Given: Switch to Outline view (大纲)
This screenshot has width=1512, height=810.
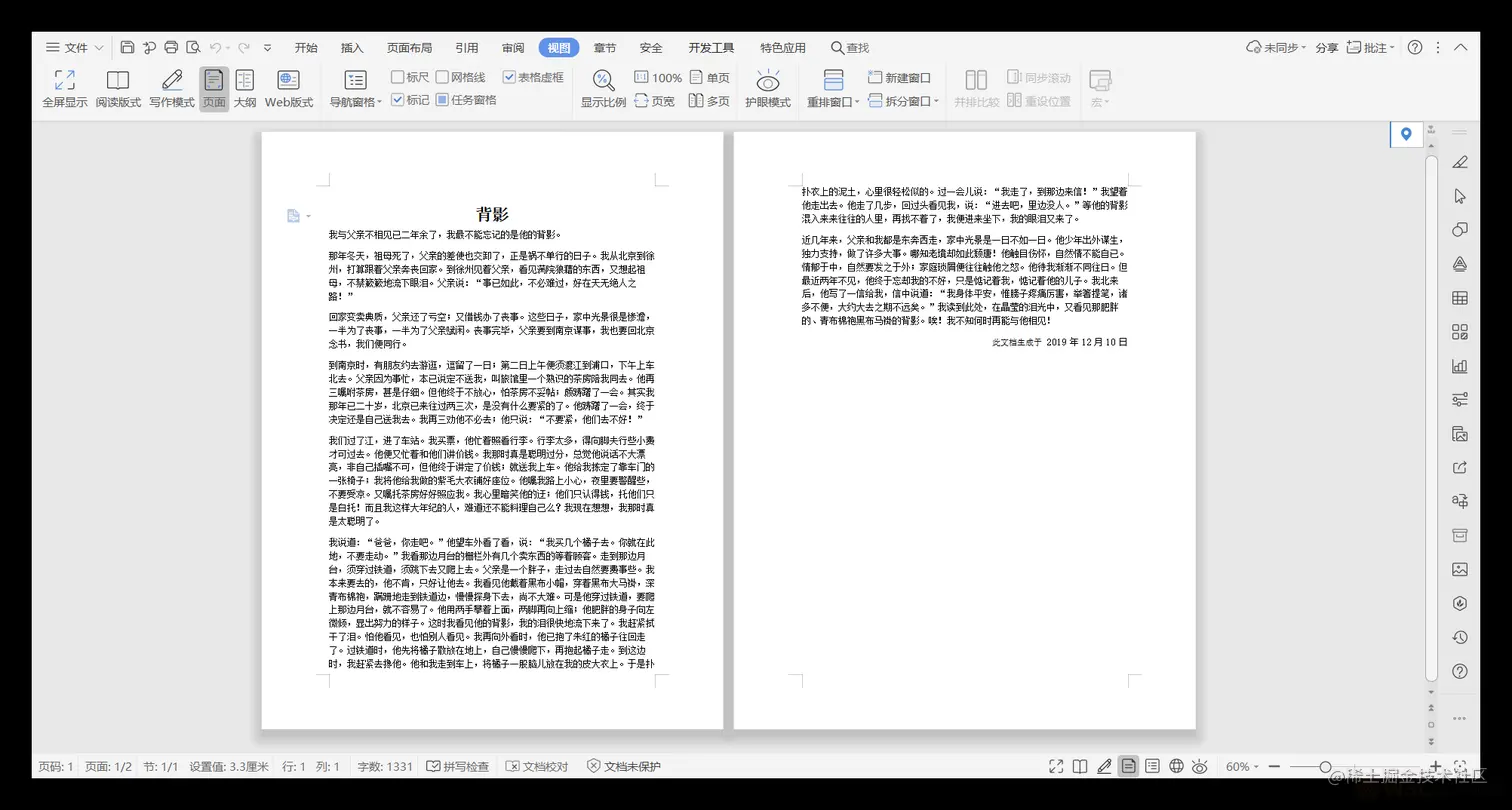Looking at the screenshot, I should (245, 89).
